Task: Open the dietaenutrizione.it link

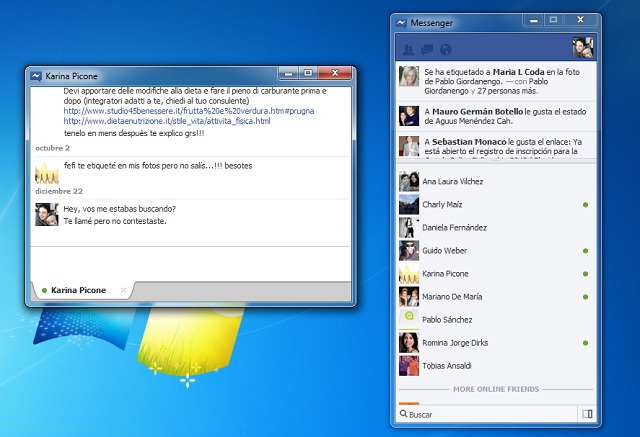Action: point(165,121)
